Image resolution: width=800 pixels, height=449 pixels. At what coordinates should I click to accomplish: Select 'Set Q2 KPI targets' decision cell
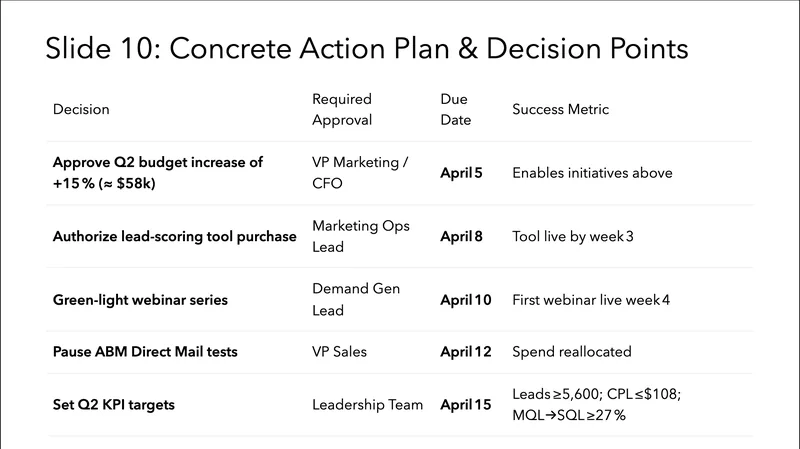coord(118,405)
